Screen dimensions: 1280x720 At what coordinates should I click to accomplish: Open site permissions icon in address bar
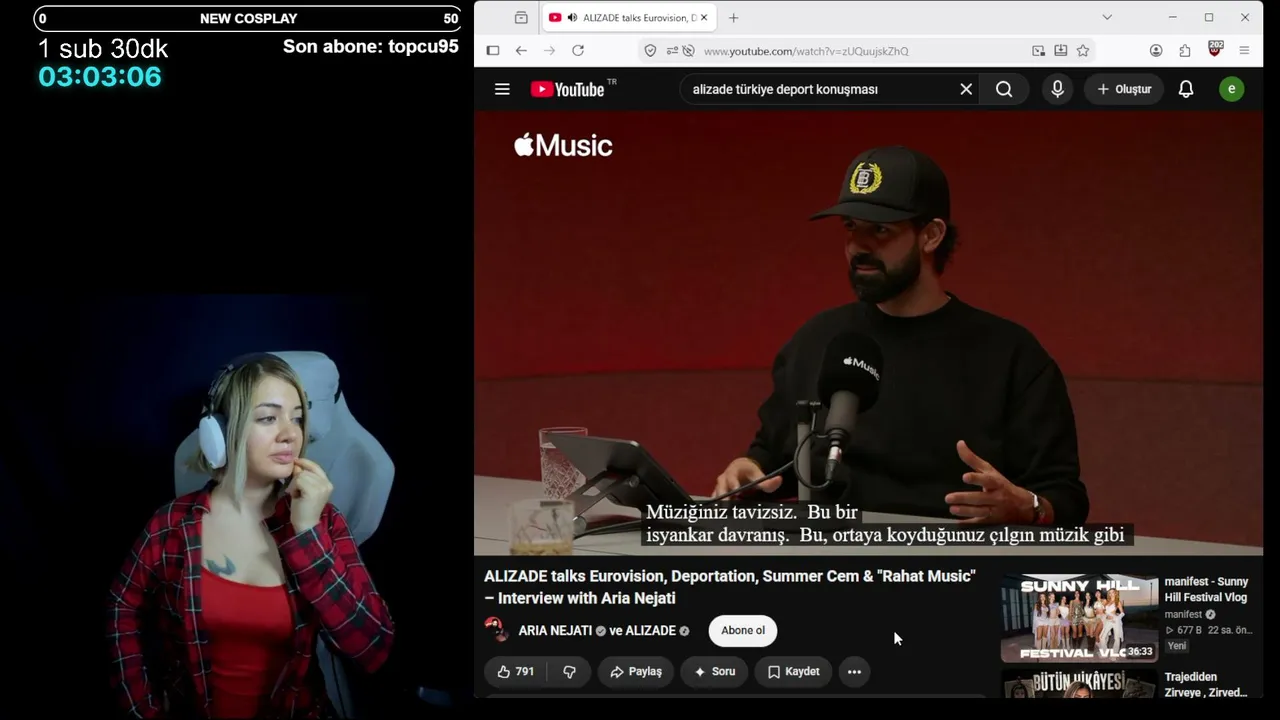[672, 50]
